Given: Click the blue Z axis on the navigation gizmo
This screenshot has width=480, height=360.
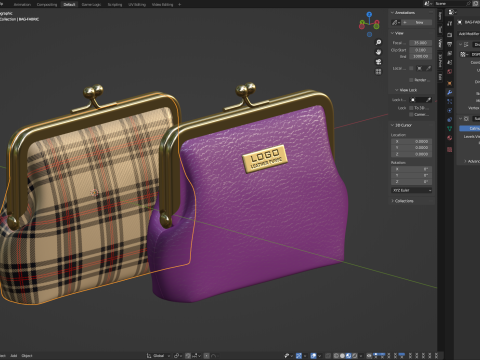Looking at the screenshot, I should coord(369,14).
